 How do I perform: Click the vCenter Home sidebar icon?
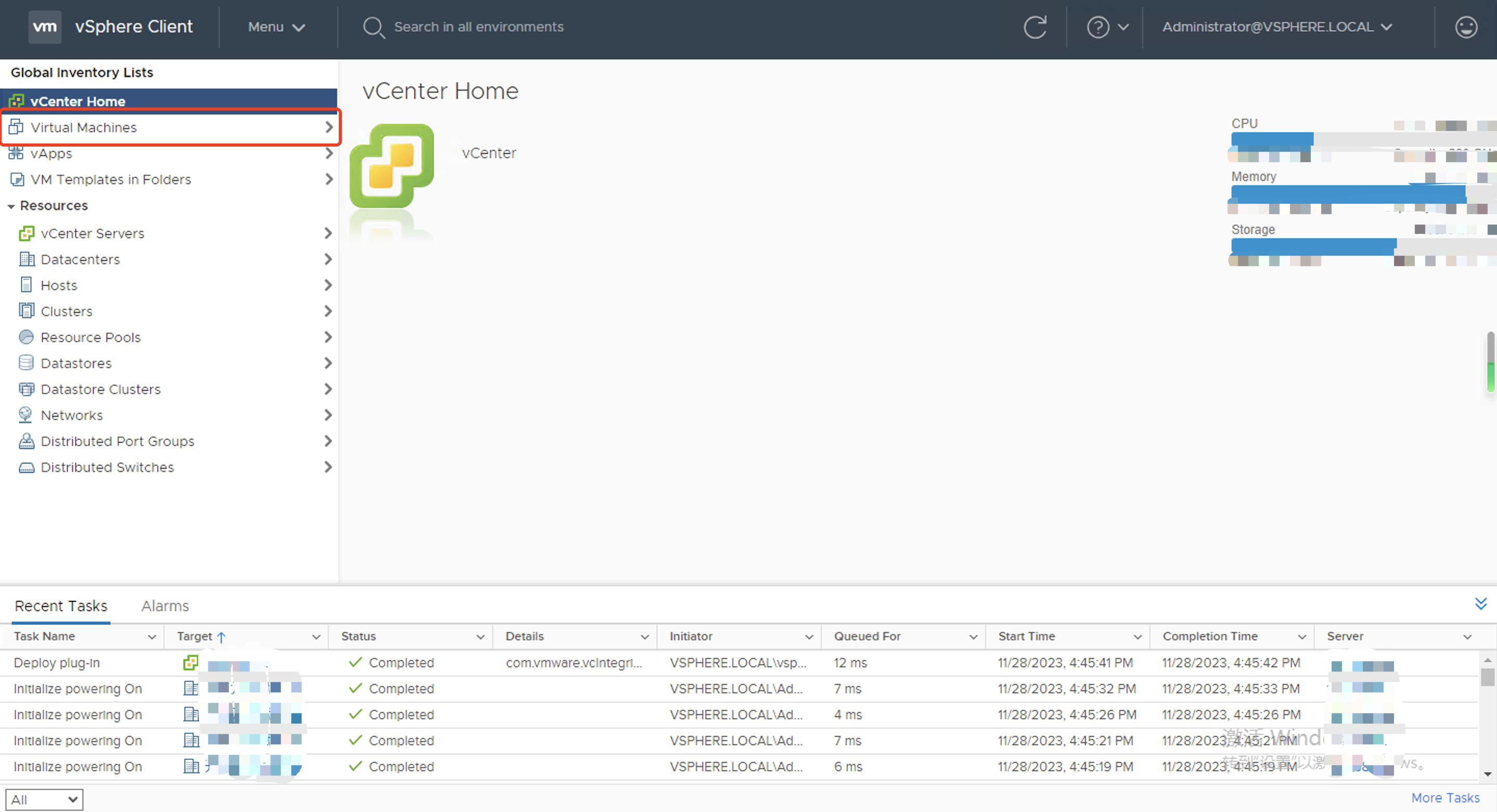click(16, 101)
